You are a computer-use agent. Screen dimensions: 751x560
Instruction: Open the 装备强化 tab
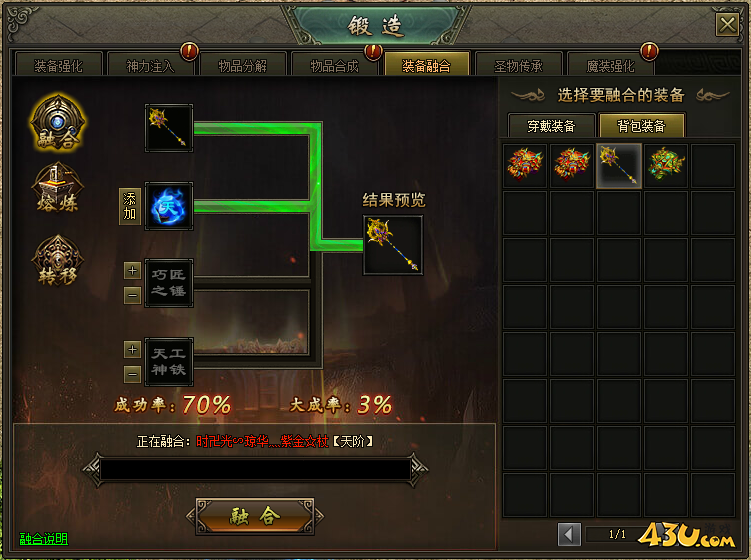(x=58, y=65)
